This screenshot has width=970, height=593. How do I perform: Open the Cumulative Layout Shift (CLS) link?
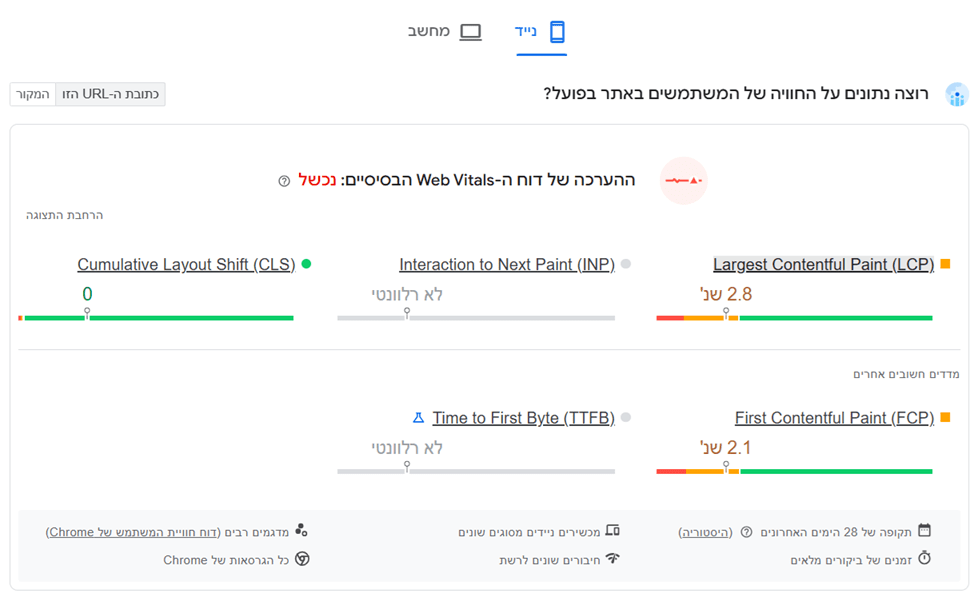click(x=186, y=265)
